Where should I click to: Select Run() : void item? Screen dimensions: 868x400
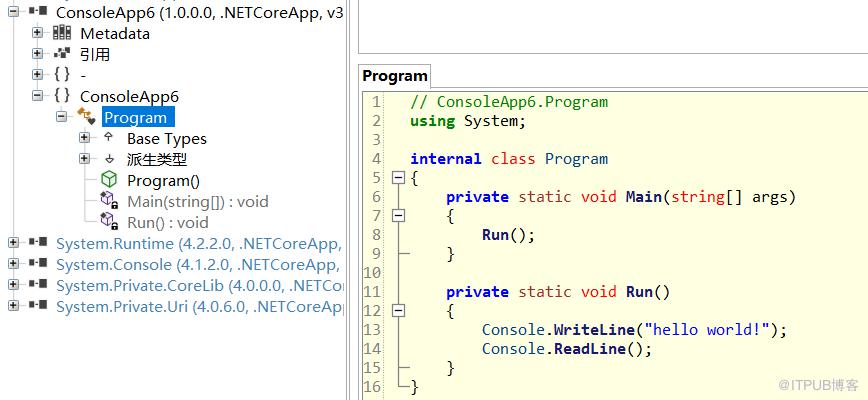pyautogui.click(x=168, y=223)
